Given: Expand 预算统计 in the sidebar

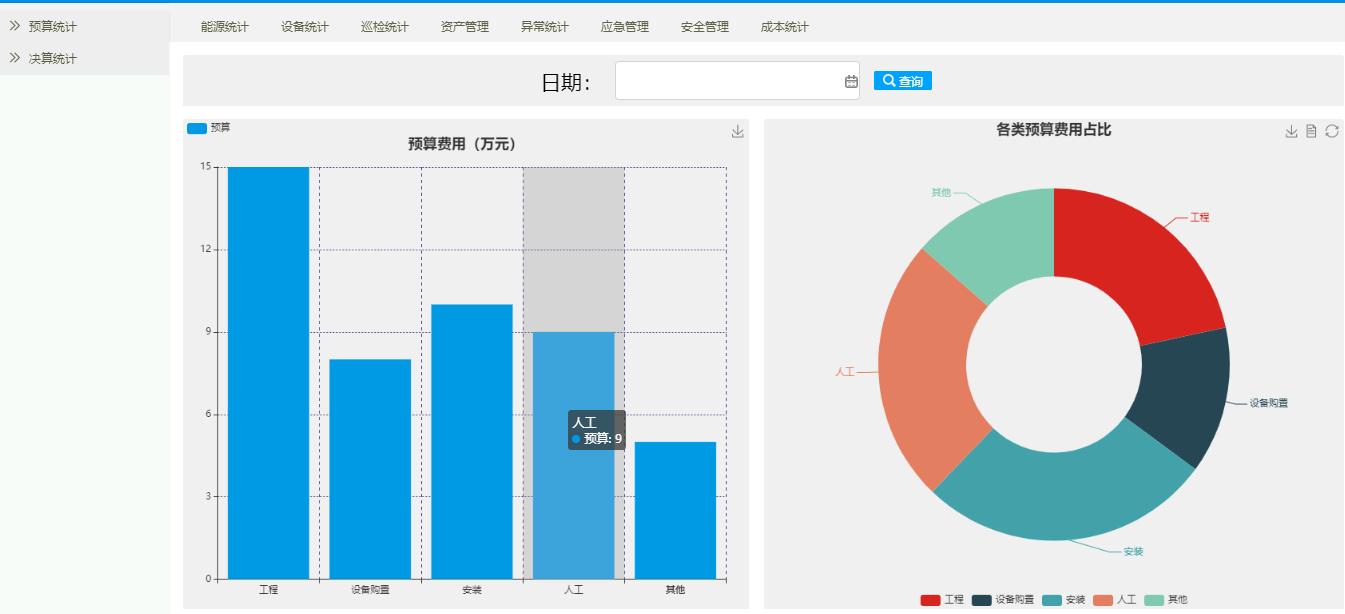Looking at the screenshot, I should [52, 27].
